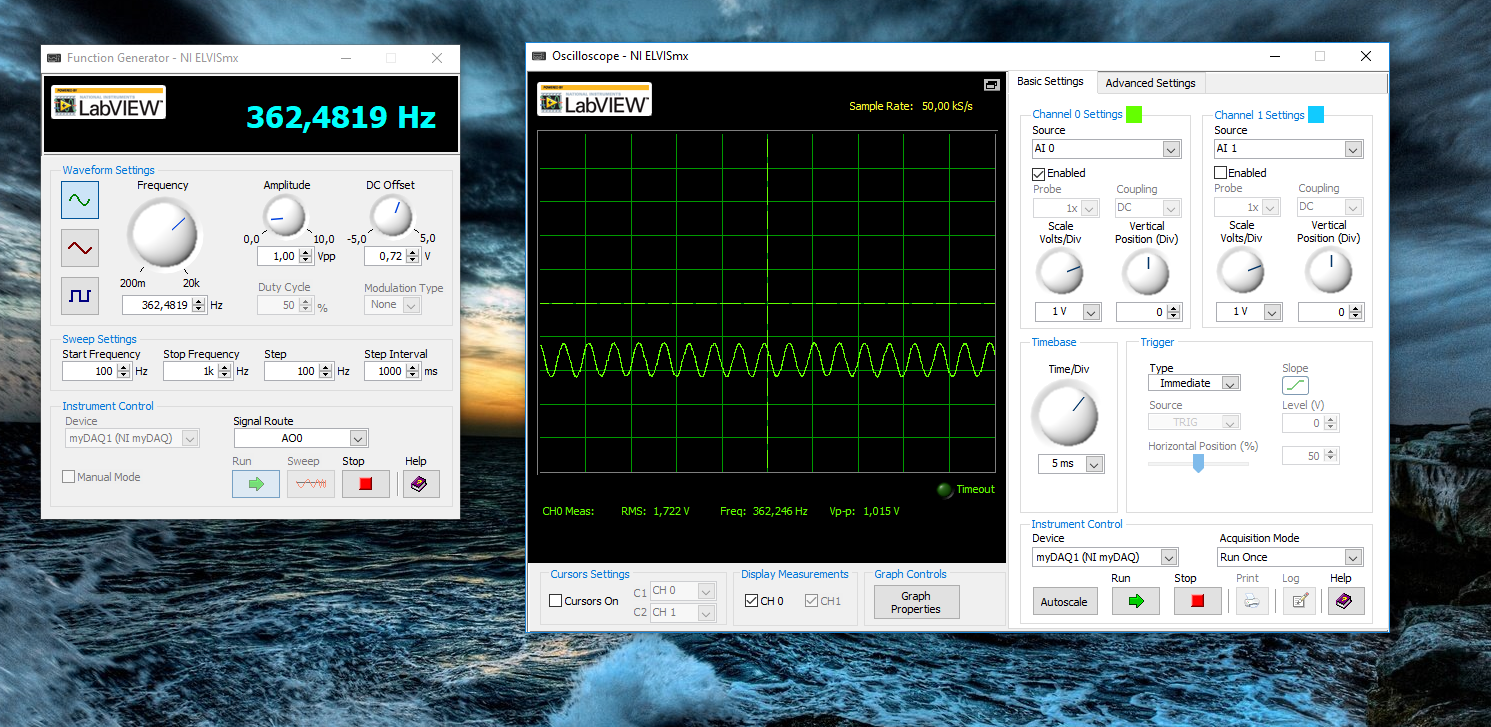Select the triangle waveform icon
Screen dimensions: 1491x727
coord(79,246)
